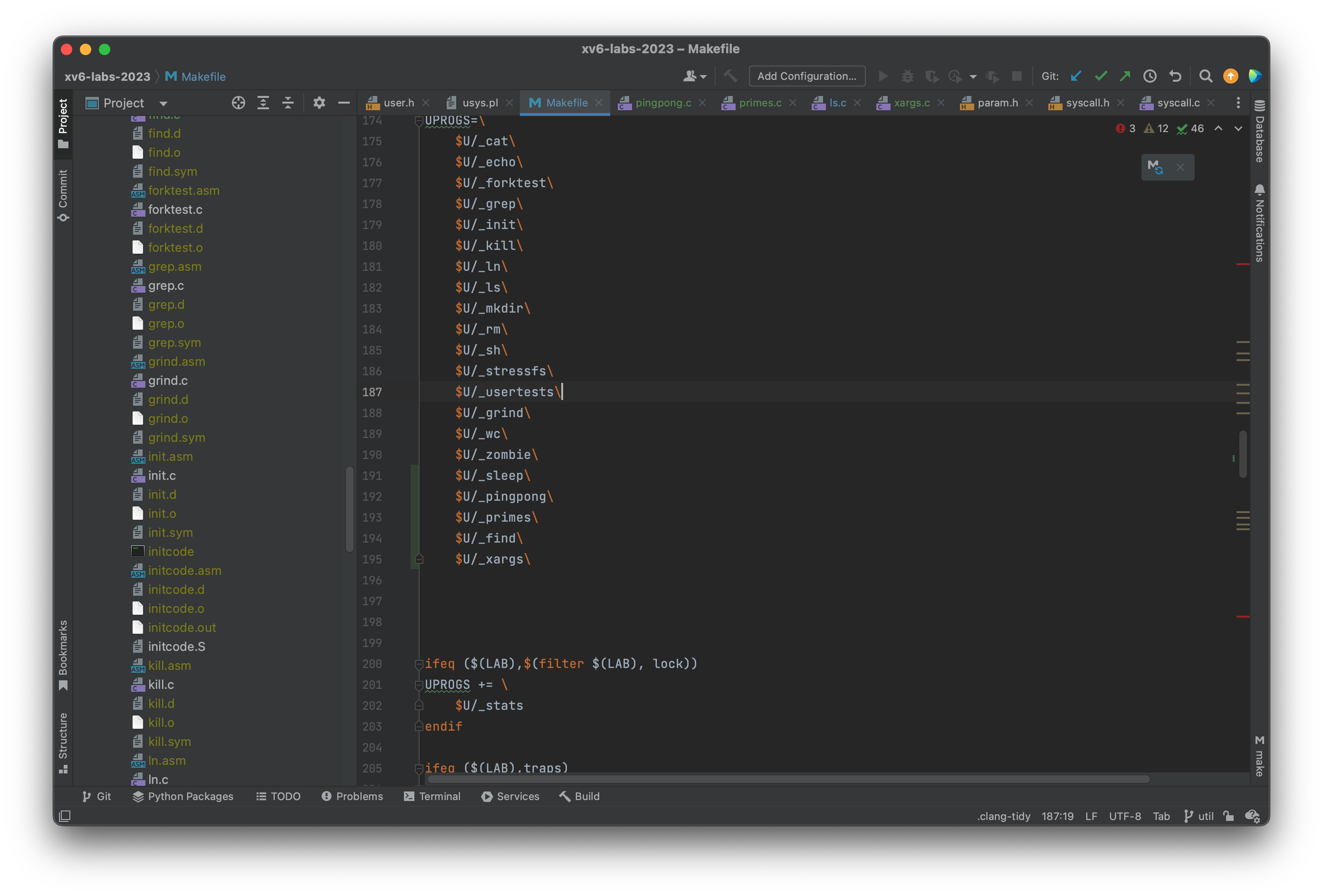Update project with blue Git arrow icon

click(1076, 76)
